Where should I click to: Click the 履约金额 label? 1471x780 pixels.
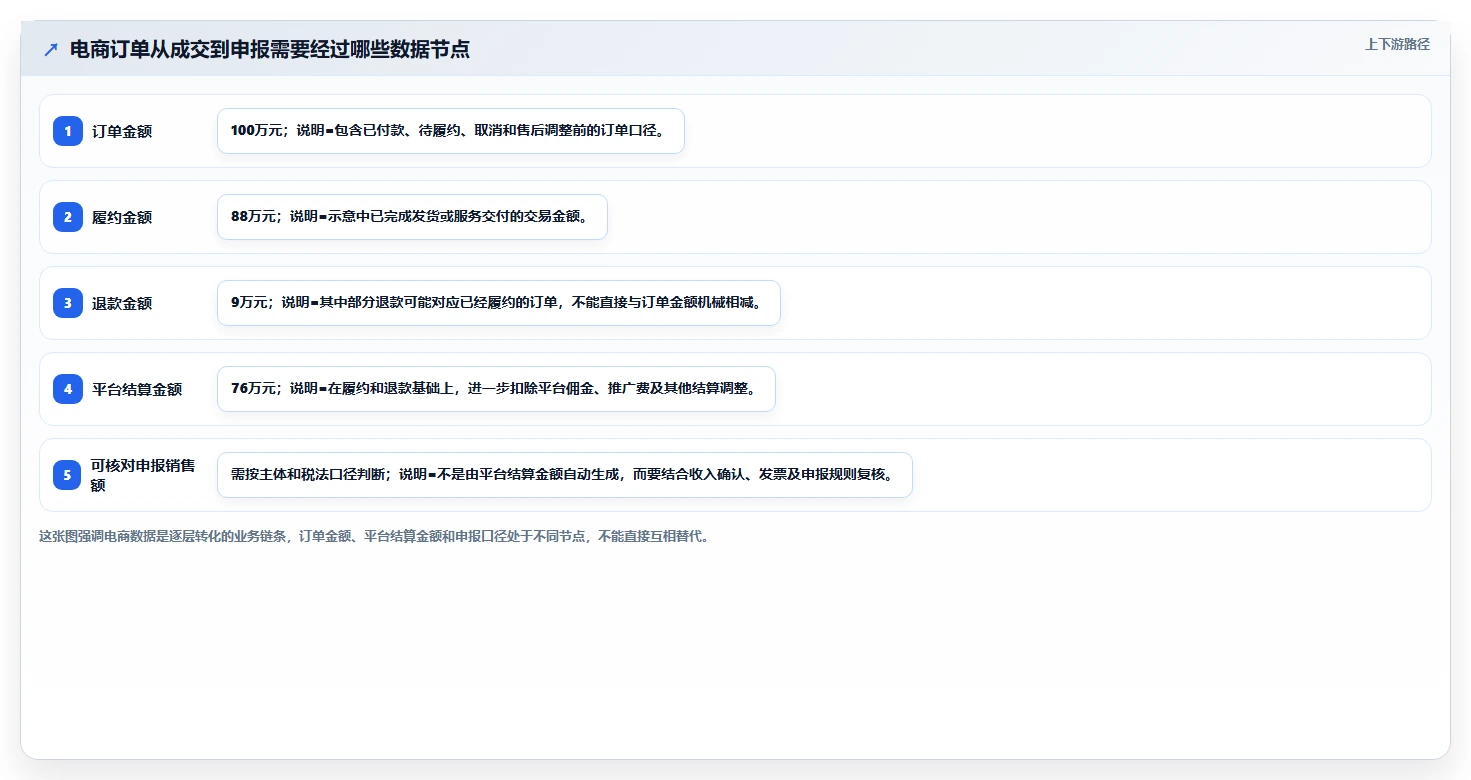[x=122, y=217]
